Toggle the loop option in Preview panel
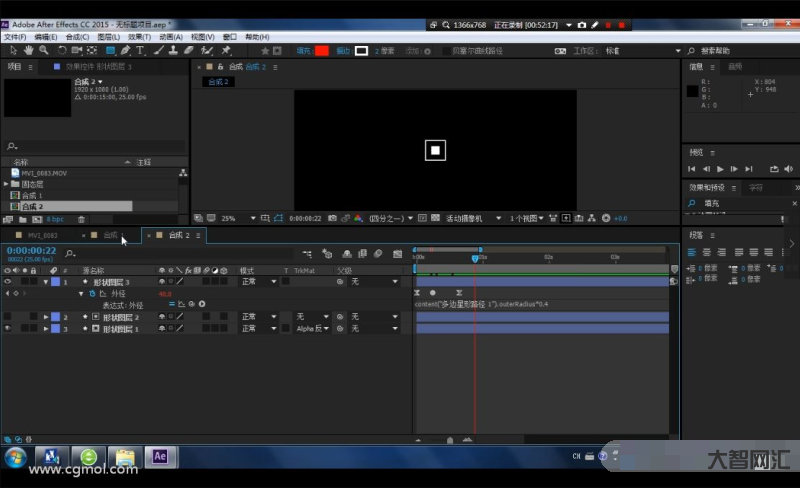This screenshot has width=800, height=488. (x=774, y=168)
